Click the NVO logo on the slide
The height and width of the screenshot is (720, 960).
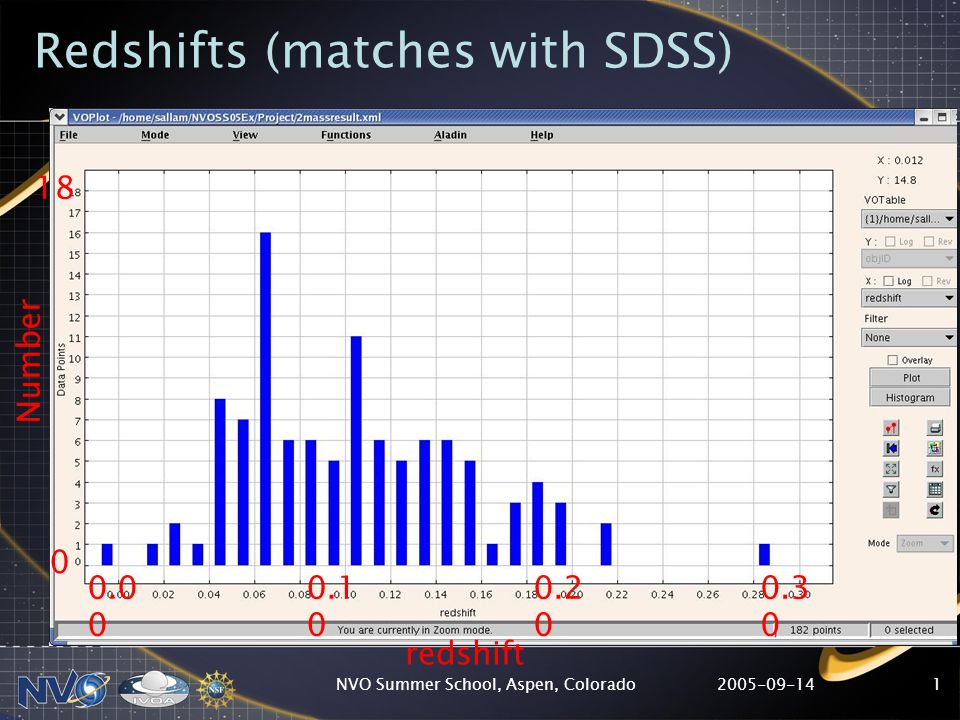tap(63, 689)
